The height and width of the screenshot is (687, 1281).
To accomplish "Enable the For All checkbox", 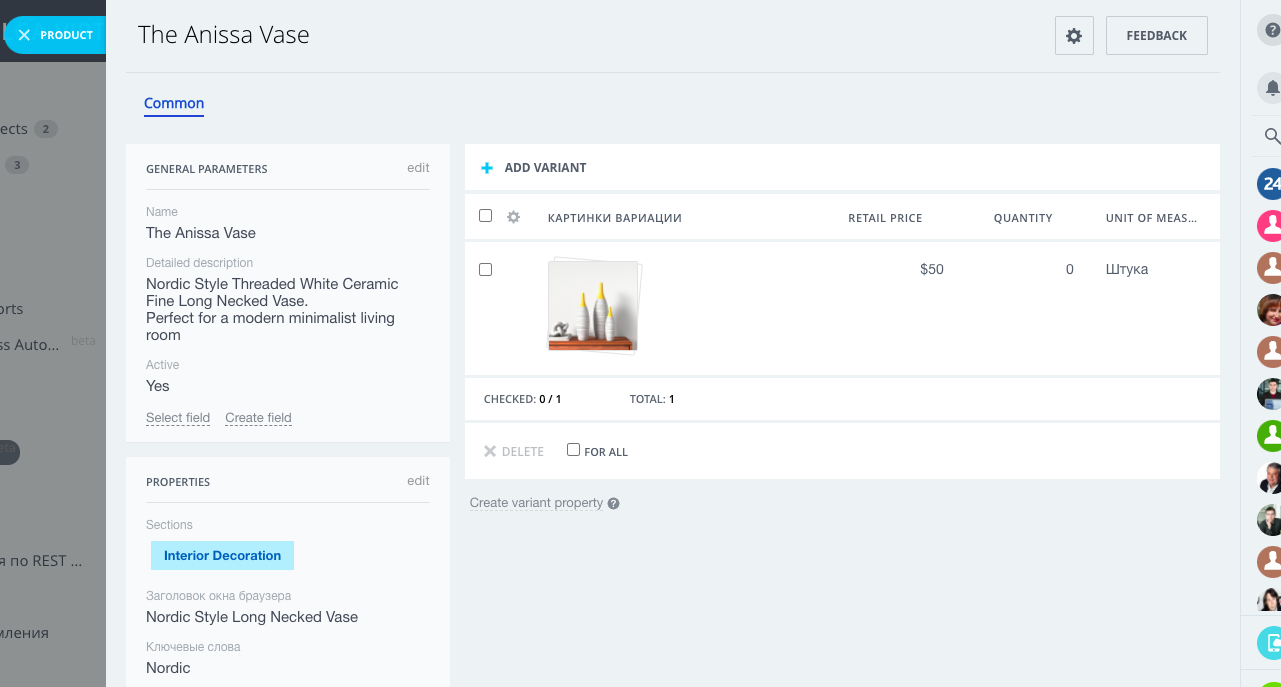I will click(x=573, y=450).
